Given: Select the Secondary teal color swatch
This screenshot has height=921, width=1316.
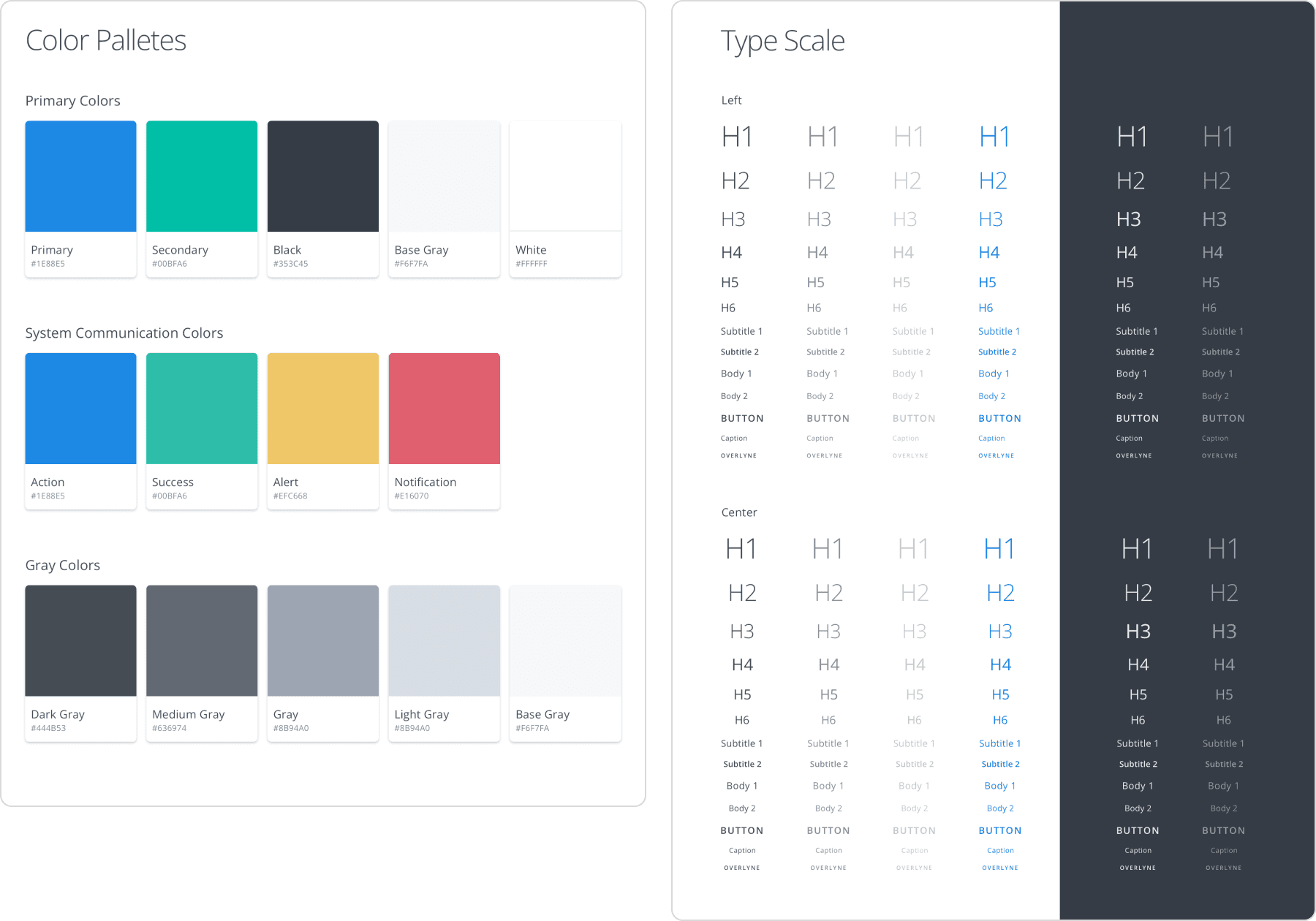Looking at the screenshot, I should 202,176.
